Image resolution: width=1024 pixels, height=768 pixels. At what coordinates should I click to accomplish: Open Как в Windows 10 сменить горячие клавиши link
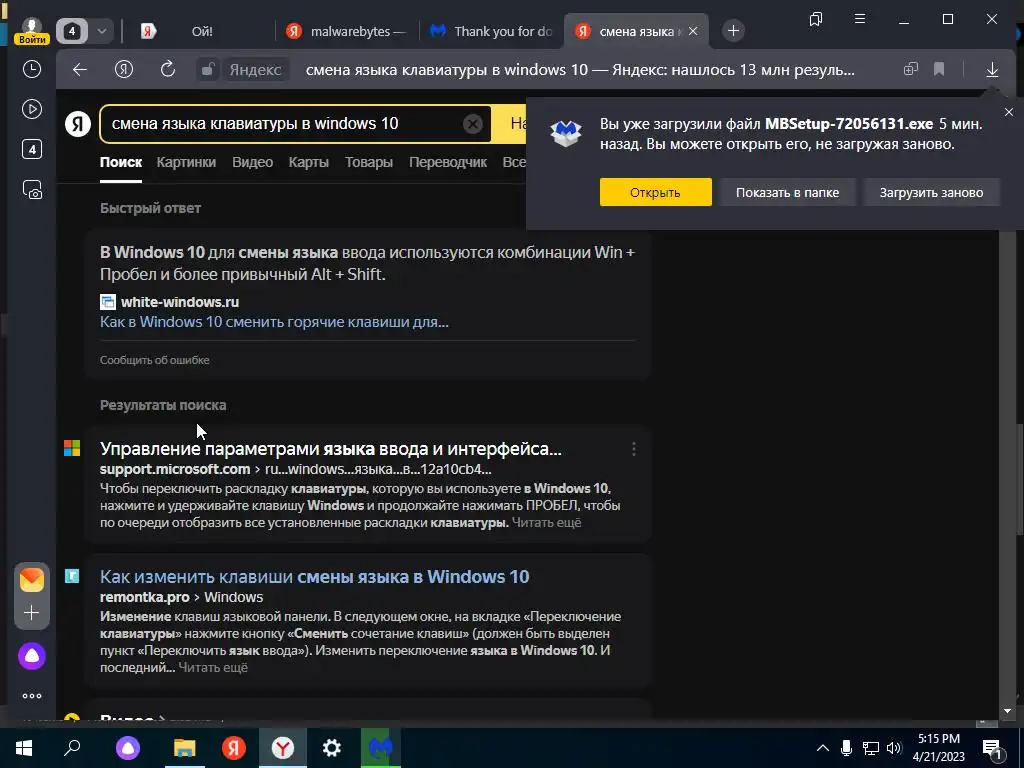point(274,322)
